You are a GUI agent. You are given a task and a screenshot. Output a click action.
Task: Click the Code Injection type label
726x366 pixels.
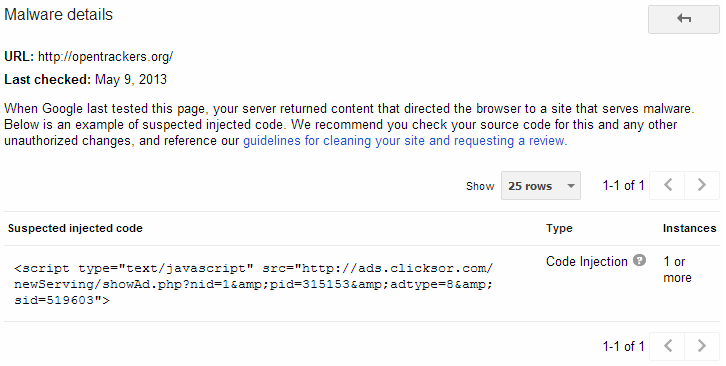(587, 261)
